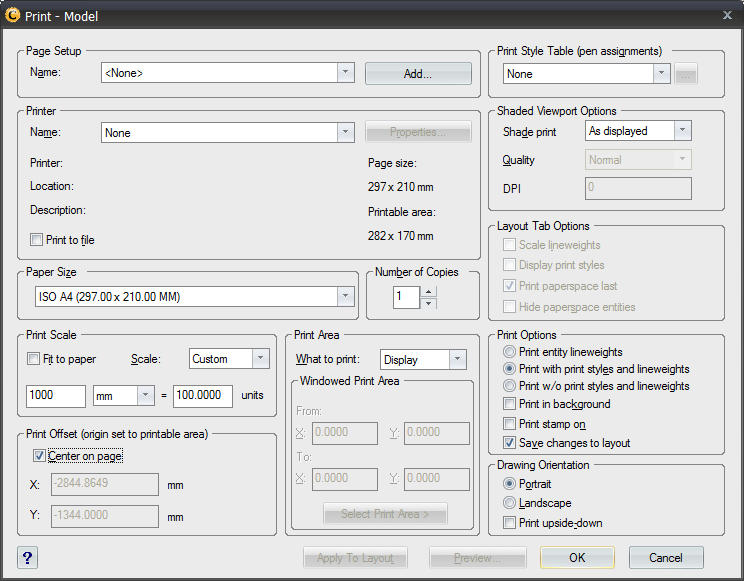Turn on Print stamp on option
The width and height of the screenshot is (744, 581).
(x=509, y=423)
